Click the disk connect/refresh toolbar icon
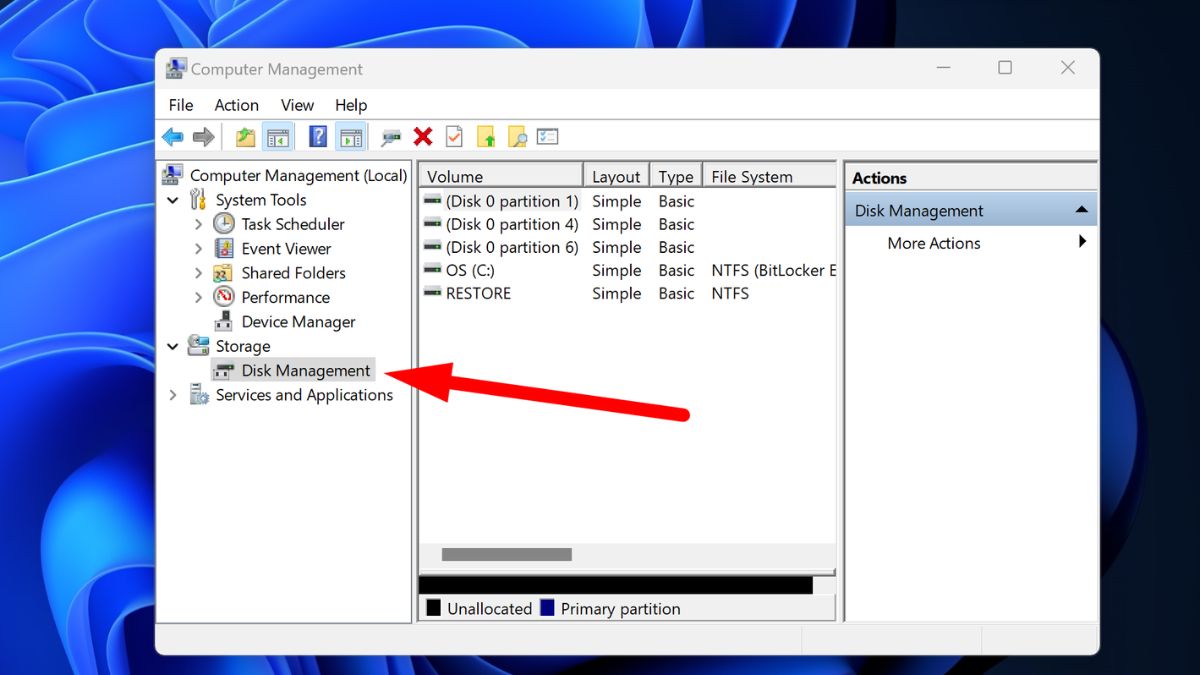The height and width of the screenshot is (675, 1200). point(391,137)
